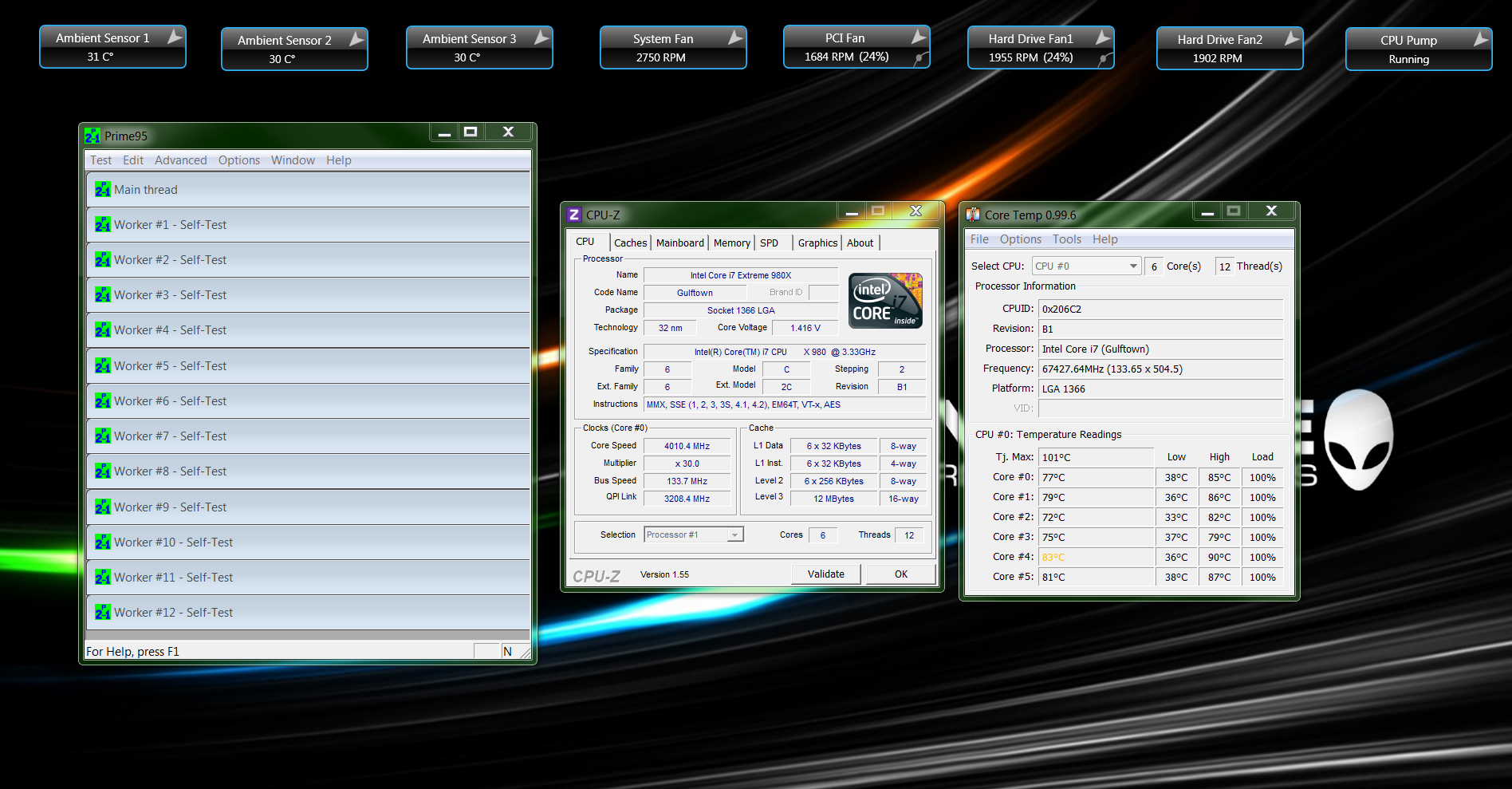This screenshot has height=789, width=1512.
Task: Click the Frequency field in Core Temp
Action: click(1161, 369)
